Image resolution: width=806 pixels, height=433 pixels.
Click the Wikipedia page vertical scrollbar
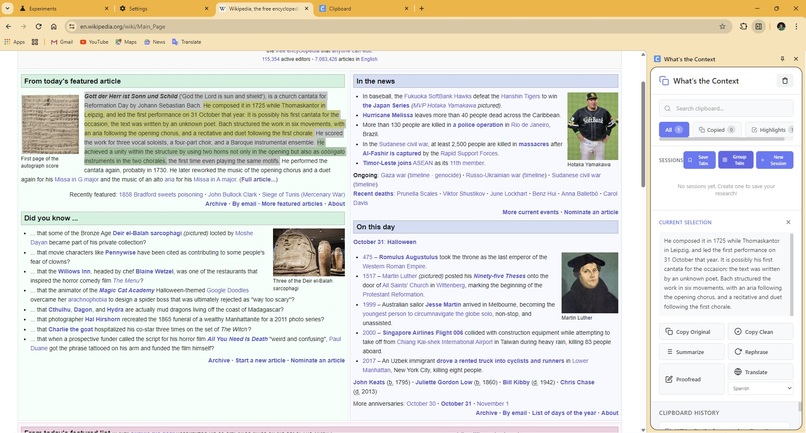pyautogui.click(x=643, y=134)
